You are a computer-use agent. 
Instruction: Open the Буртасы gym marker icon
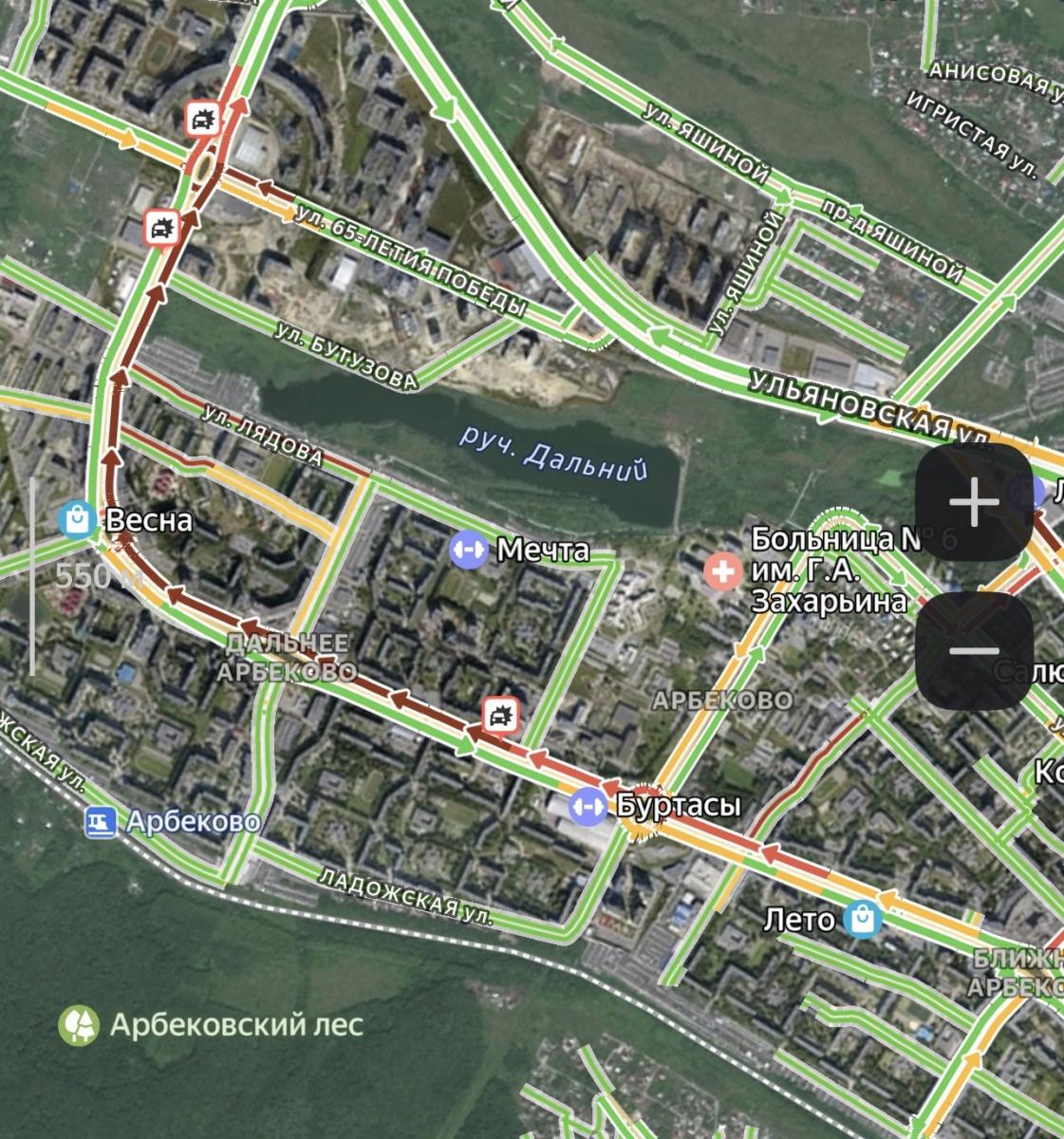tap(588, 807)
